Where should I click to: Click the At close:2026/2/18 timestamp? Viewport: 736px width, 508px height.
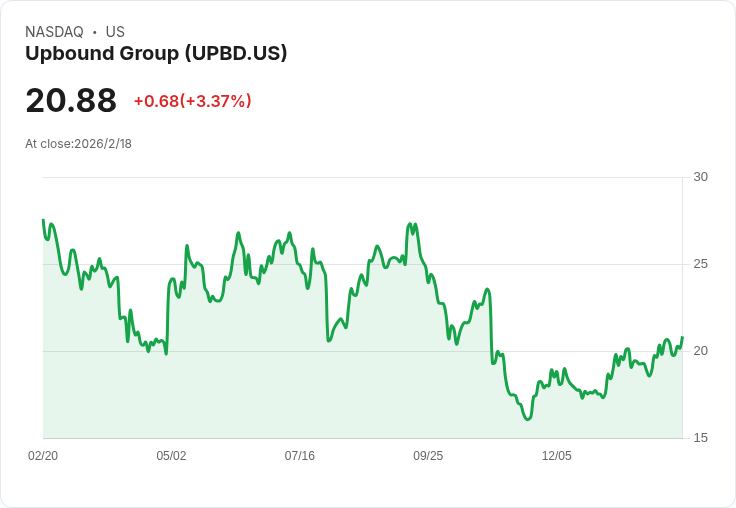pos(78,144)
